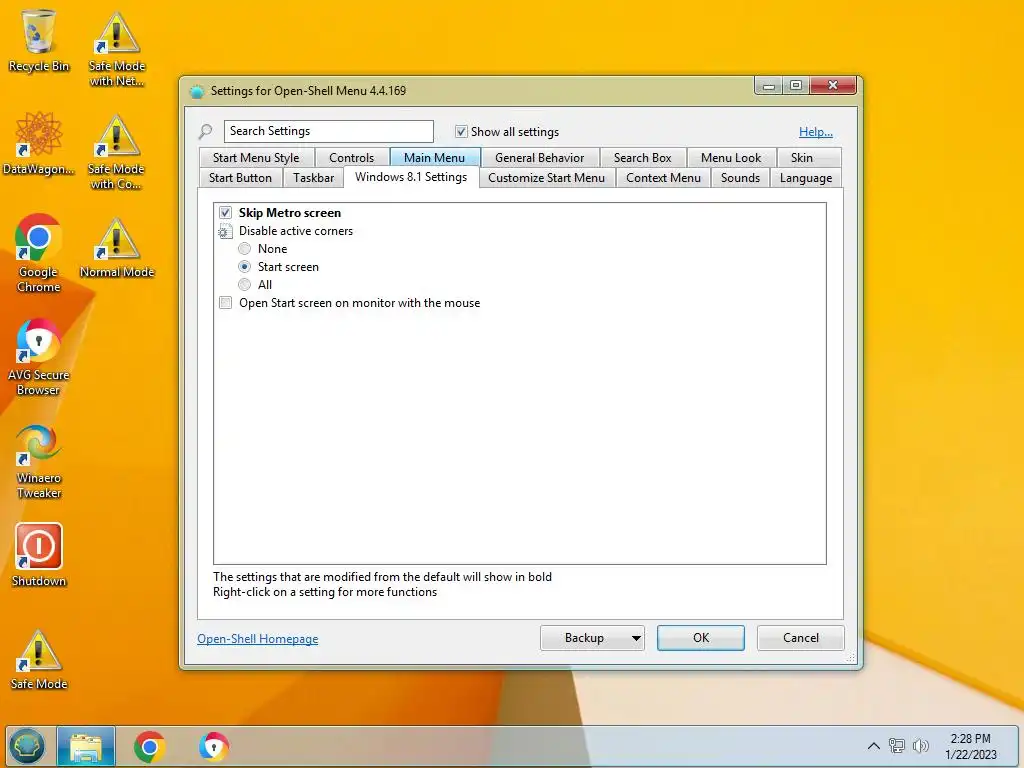
Task: Show hidden tray icons chevron
Action: pyautogui.click(x=873, y=746)
